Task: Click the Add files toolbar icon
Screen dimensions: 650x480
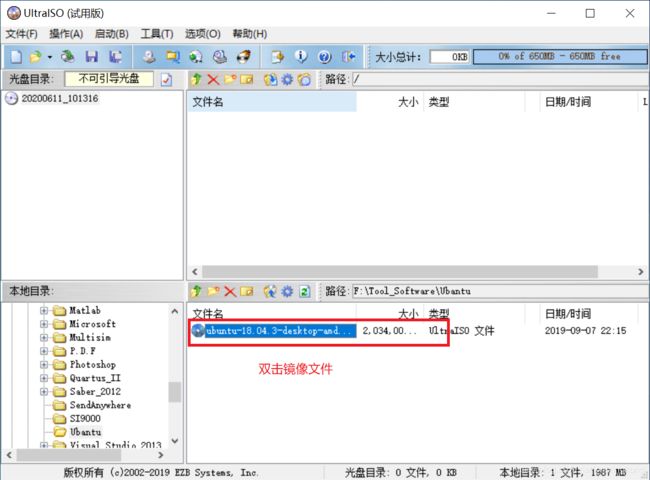Action: [x=277, y=56]
